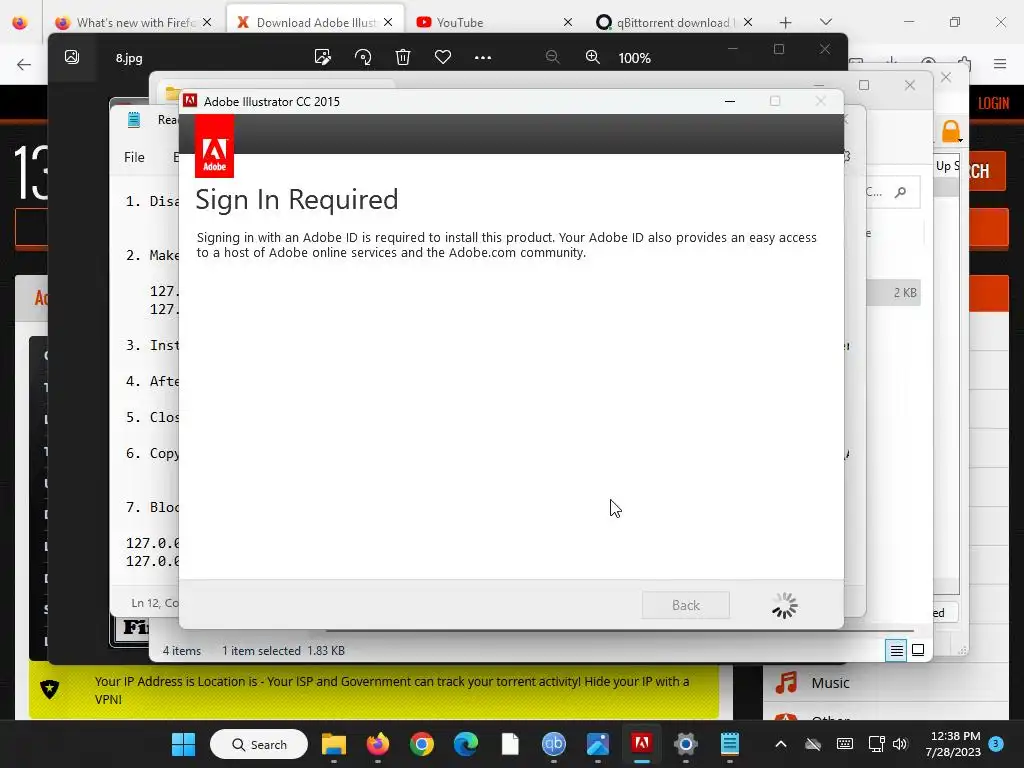Close the What's new with Firefox tab
Viewport: 1024px width, 768px height.
tap(207, 22)
